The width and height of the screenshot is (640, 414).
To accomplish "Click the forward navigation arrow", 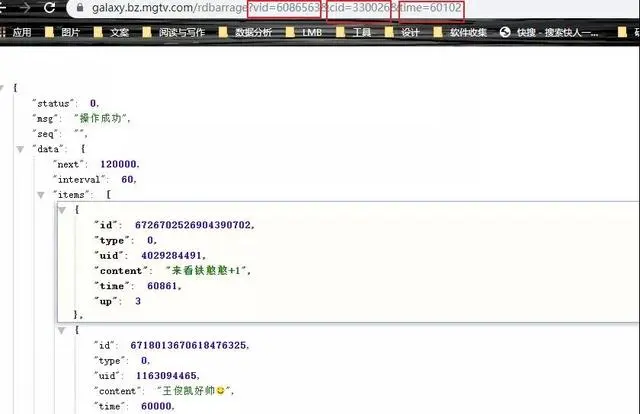I will coord(25,7).
